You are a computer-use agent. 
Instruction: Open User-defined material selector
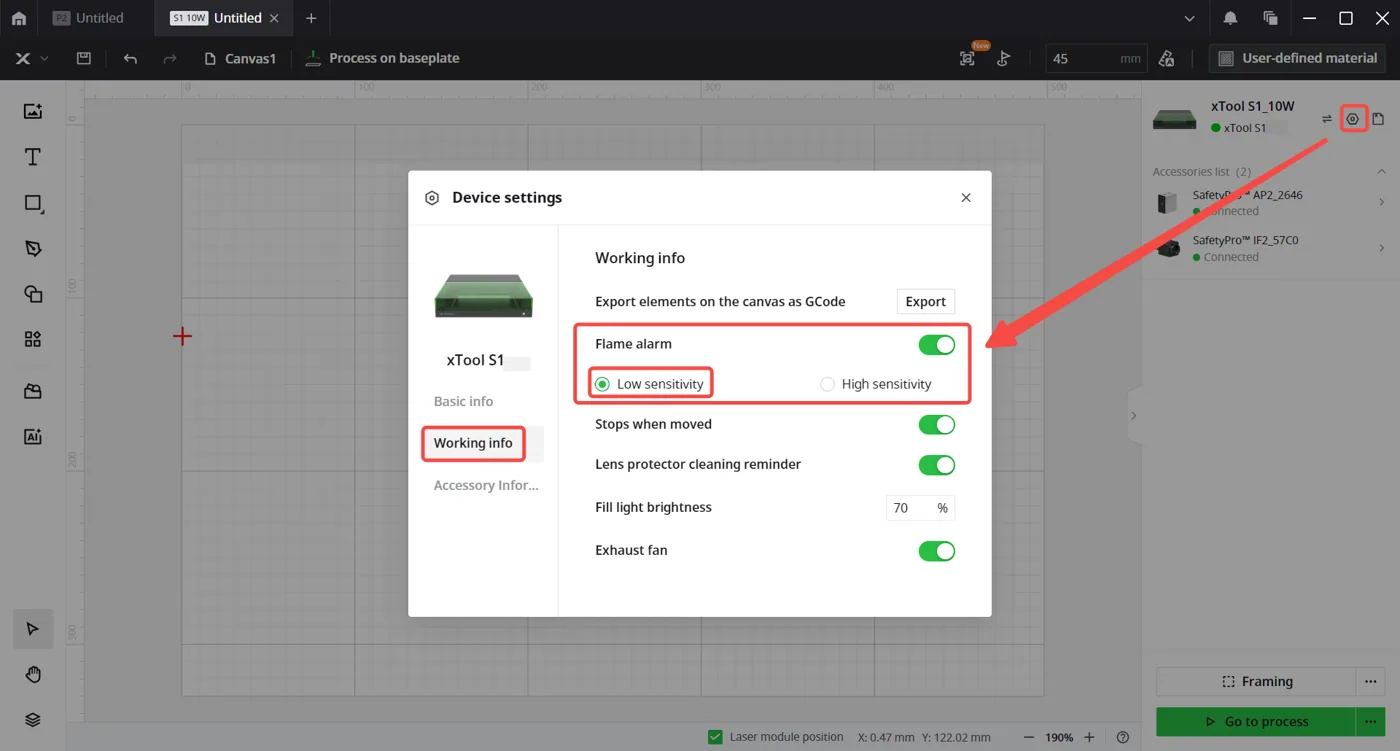1298,59
